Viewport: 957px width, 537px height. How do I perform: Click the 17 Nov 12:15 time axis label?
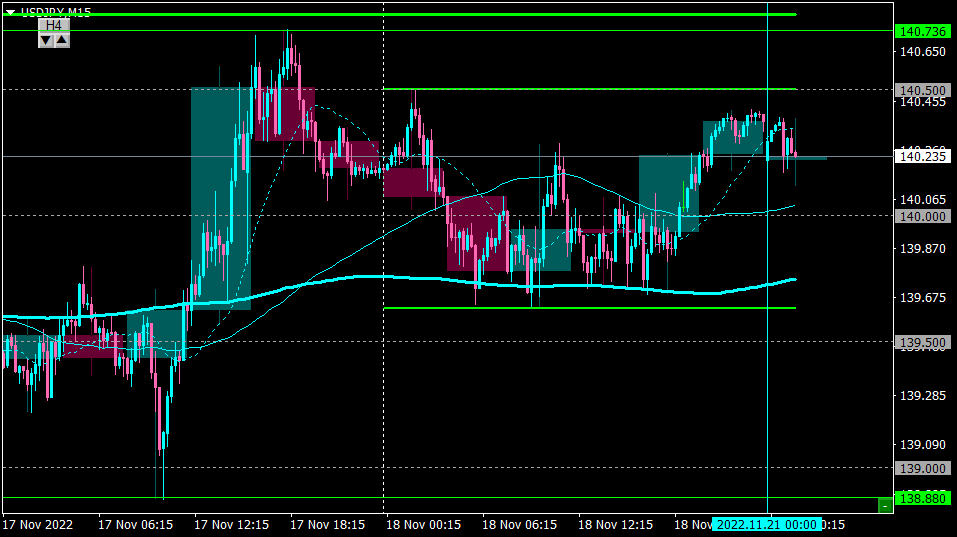click(231, 525)
